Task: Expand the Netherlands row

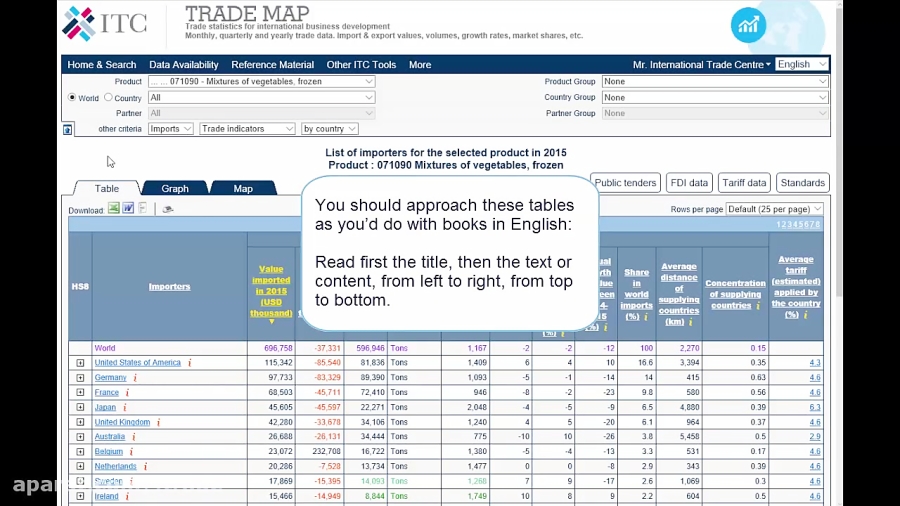Action: click(80, 466)
